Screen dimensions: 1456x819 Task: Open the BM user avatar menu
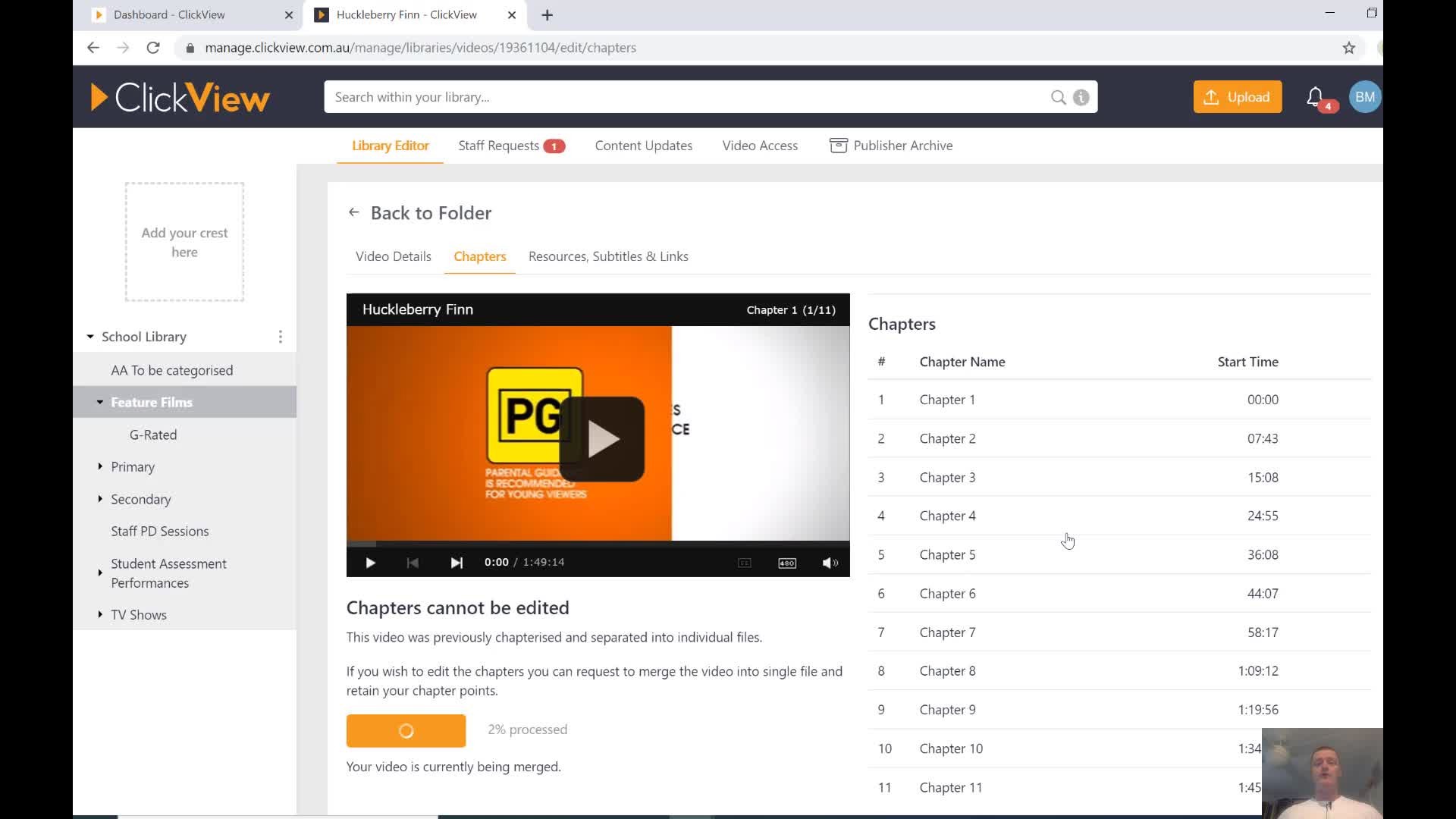click(x=1365, y=97)
